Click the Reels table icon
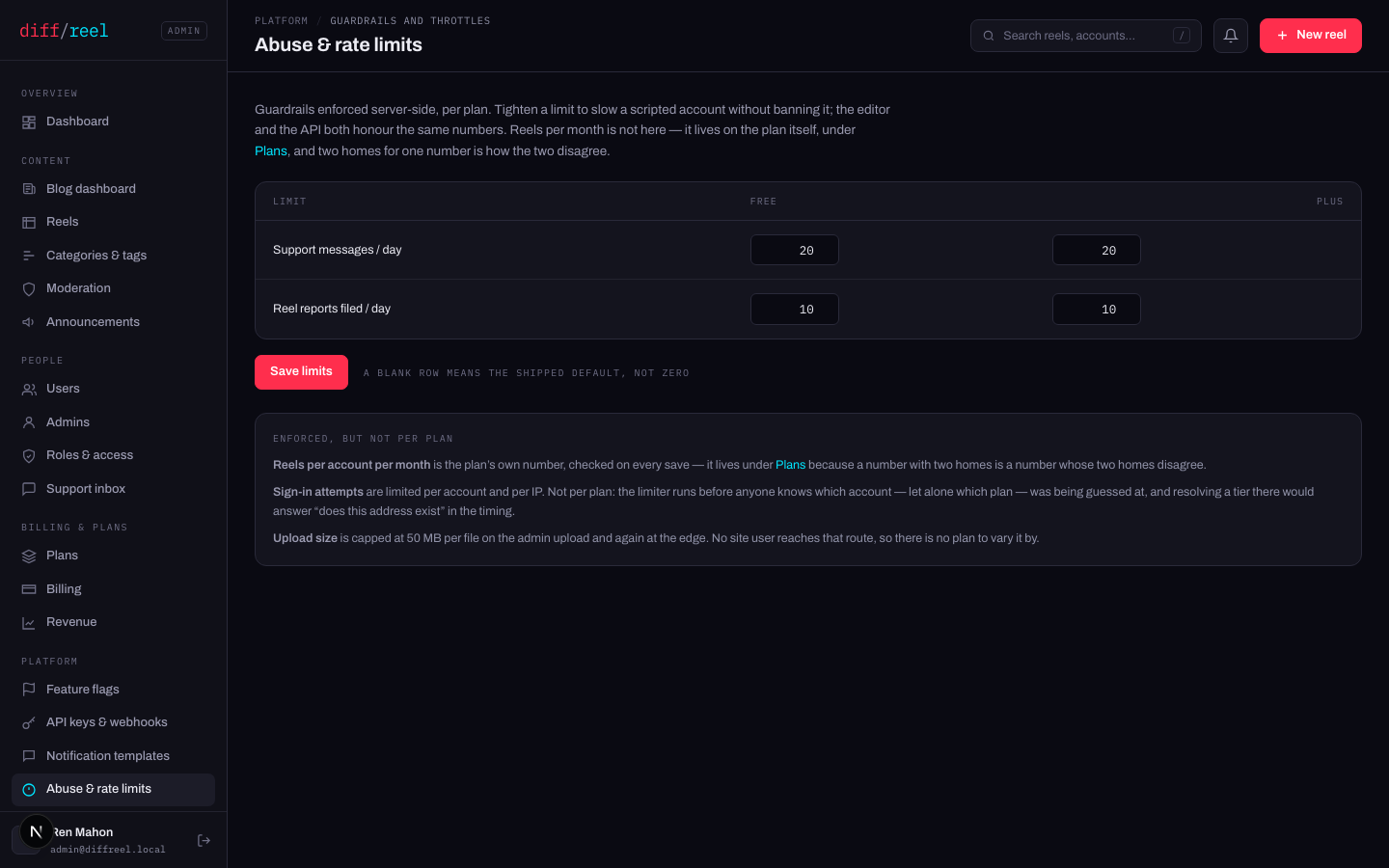The width and height of the screenshot is (1389, 868). [x=29, y=223]
